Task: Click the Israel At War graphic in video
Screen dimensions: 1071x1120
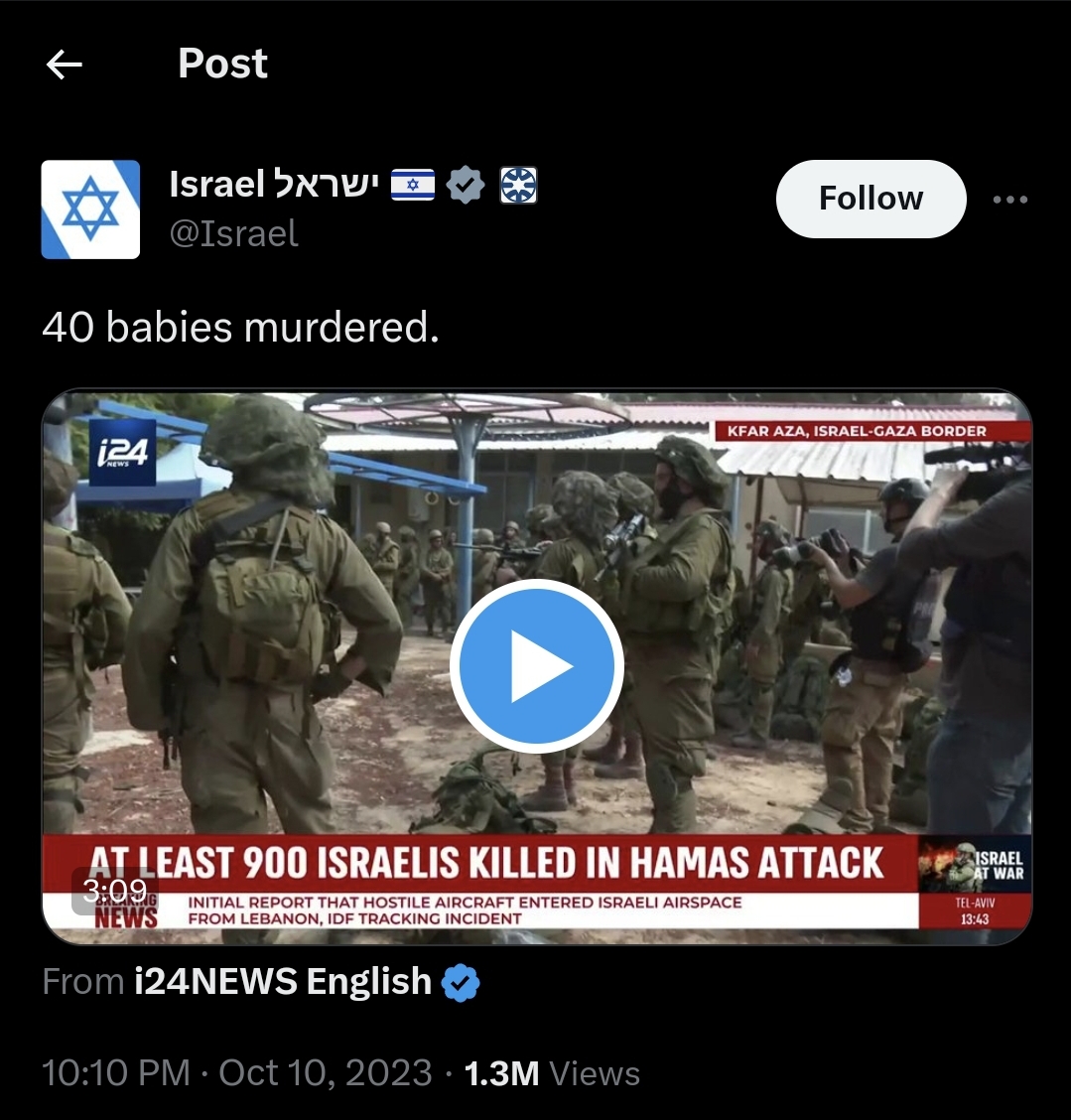Action: 974,864
